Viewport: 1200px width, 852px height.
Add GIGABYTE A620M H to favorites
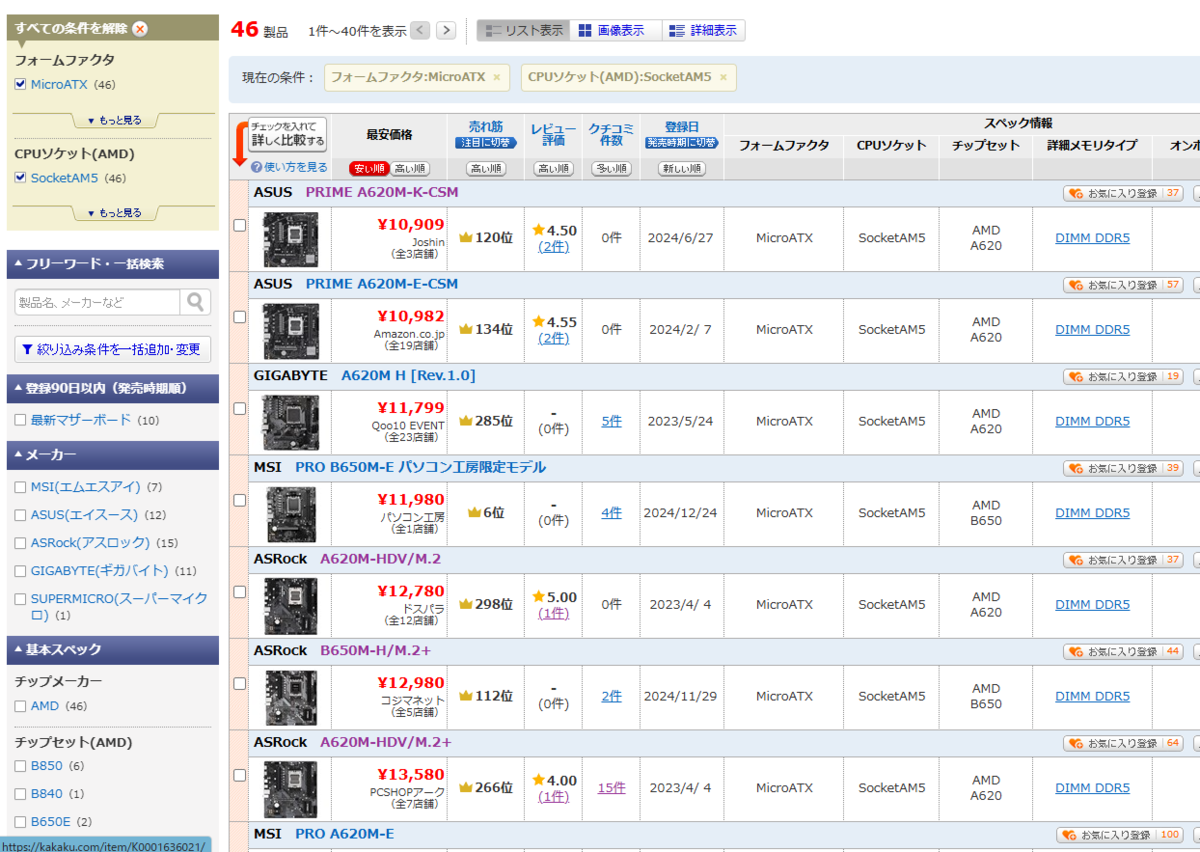point(1123,377)
